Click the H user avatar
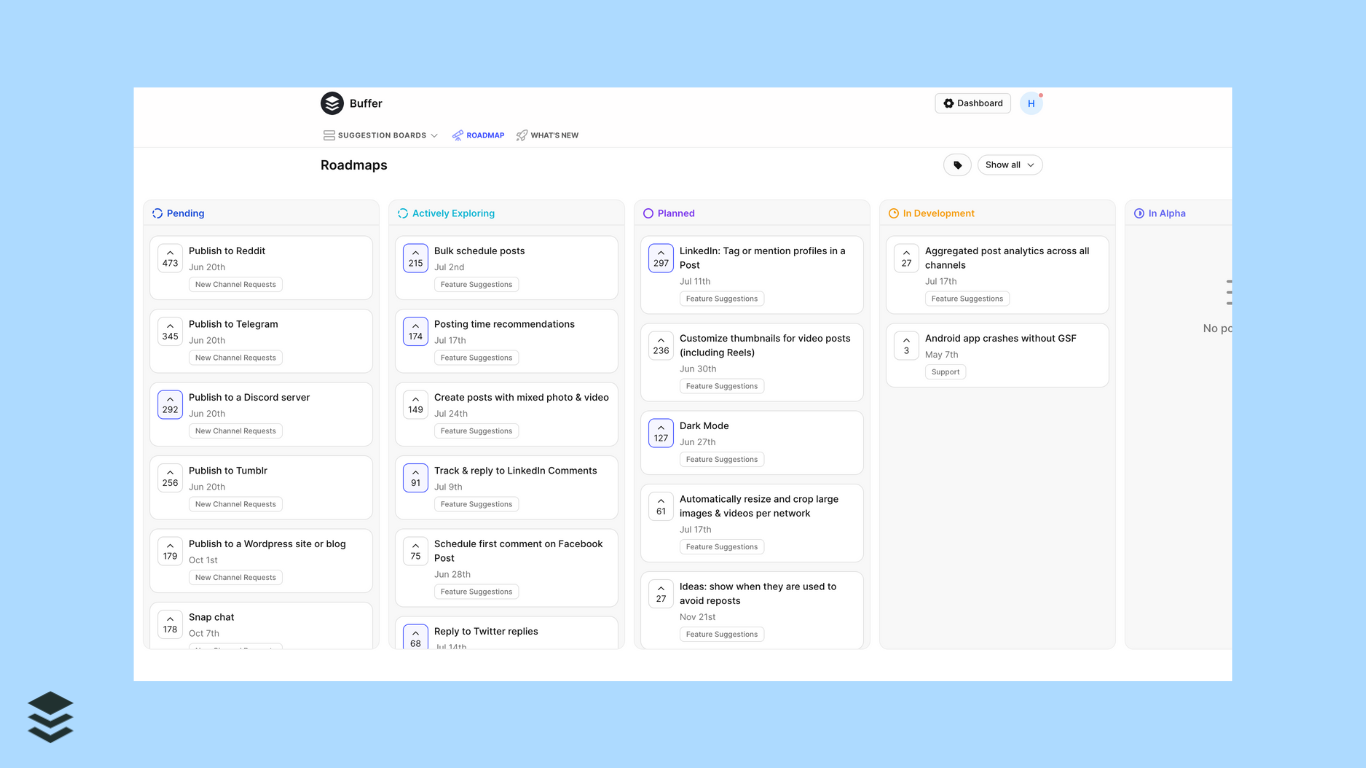The height and width of the screenshot is (768, 1366). coord(1031,103)
